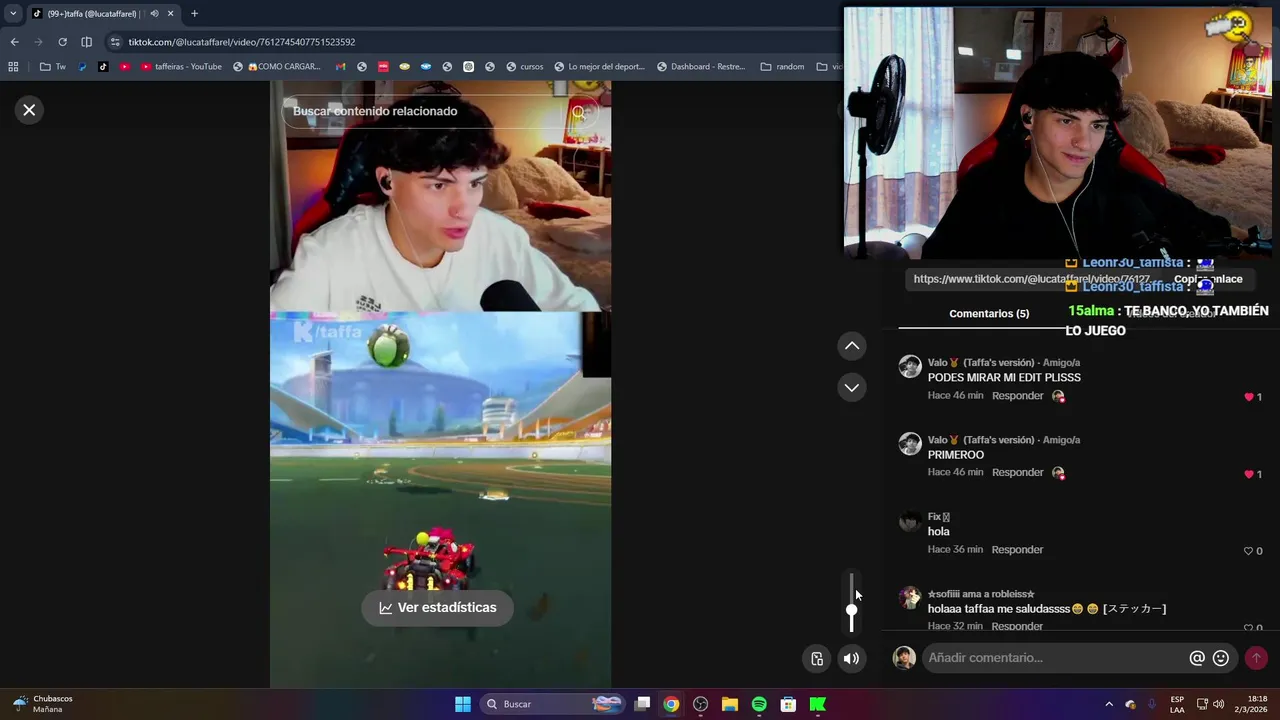Switch the ESP LAA keyboard language
1280x720 pixels.
(x=1177, y=704)
